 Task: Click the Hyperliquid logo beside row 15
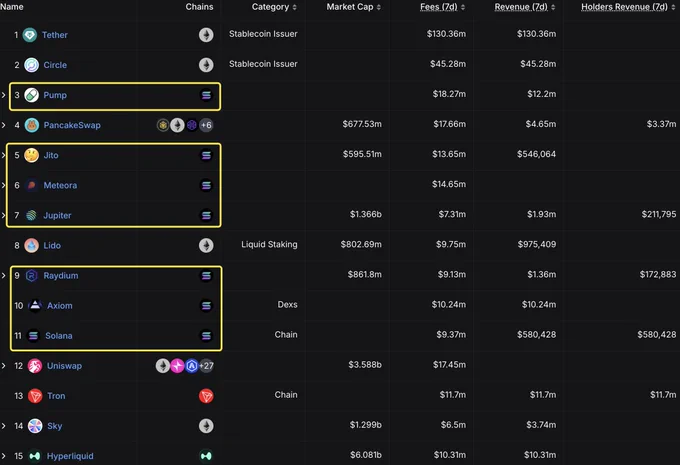(x=35, y=456)
